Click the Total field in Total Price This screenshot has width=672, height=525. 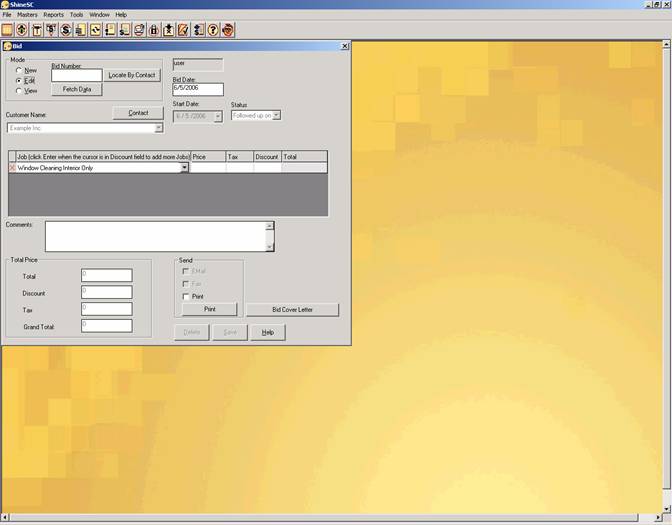tap(107, 275)
